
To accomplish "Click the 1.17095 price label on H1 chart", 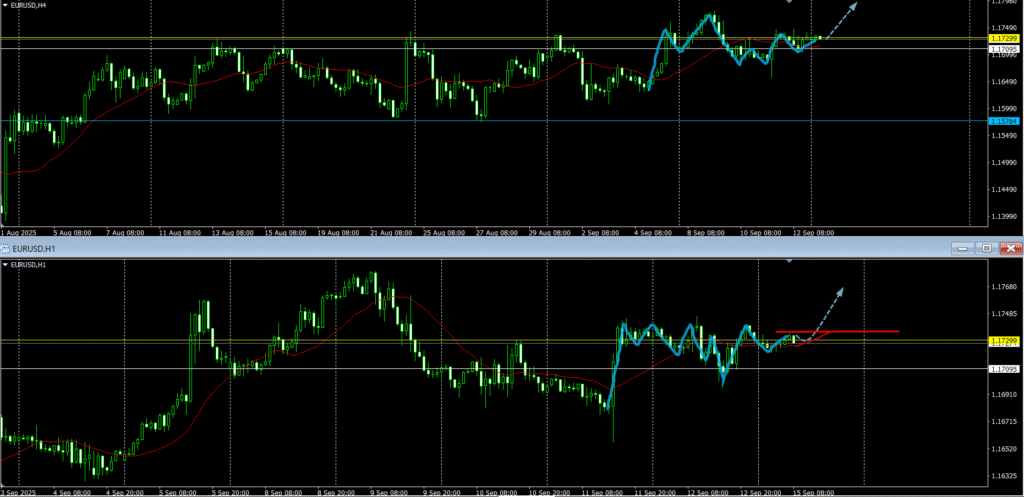I will click(1003, 369).
